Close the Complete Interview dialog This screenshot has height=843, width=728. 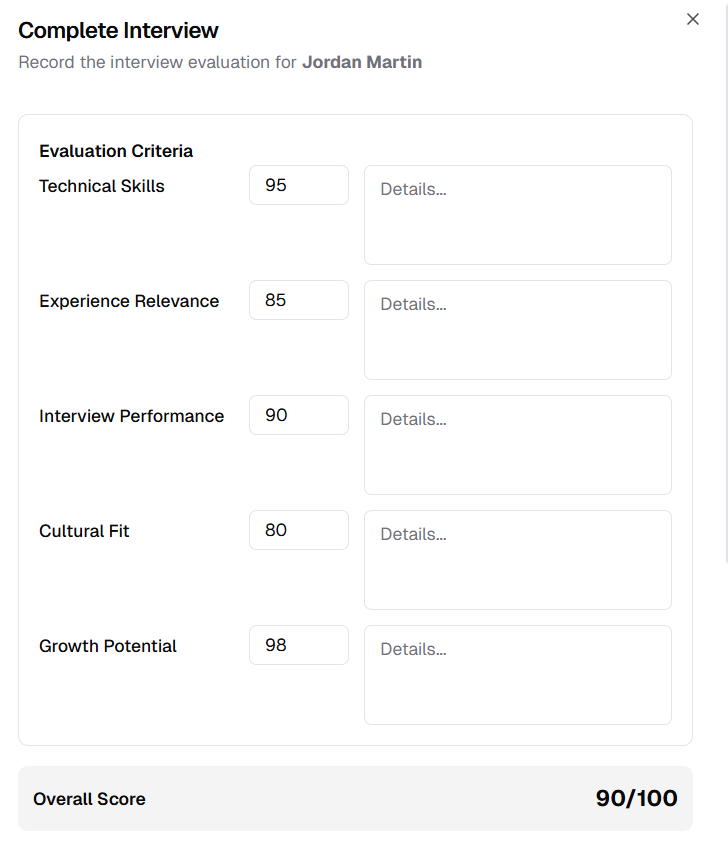[x=693, y=19]
